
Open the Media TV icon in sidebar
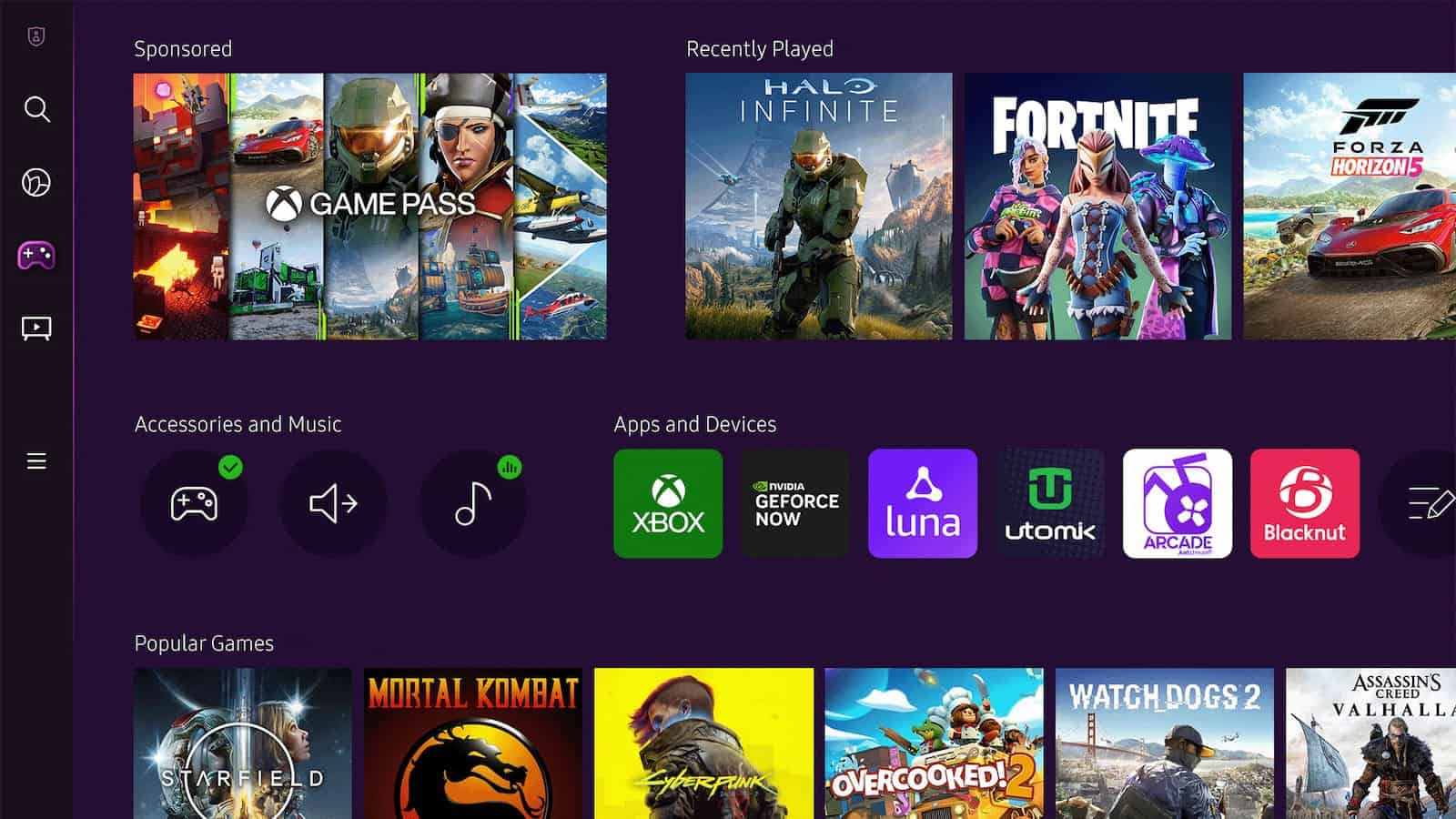[x=36, y=329]
